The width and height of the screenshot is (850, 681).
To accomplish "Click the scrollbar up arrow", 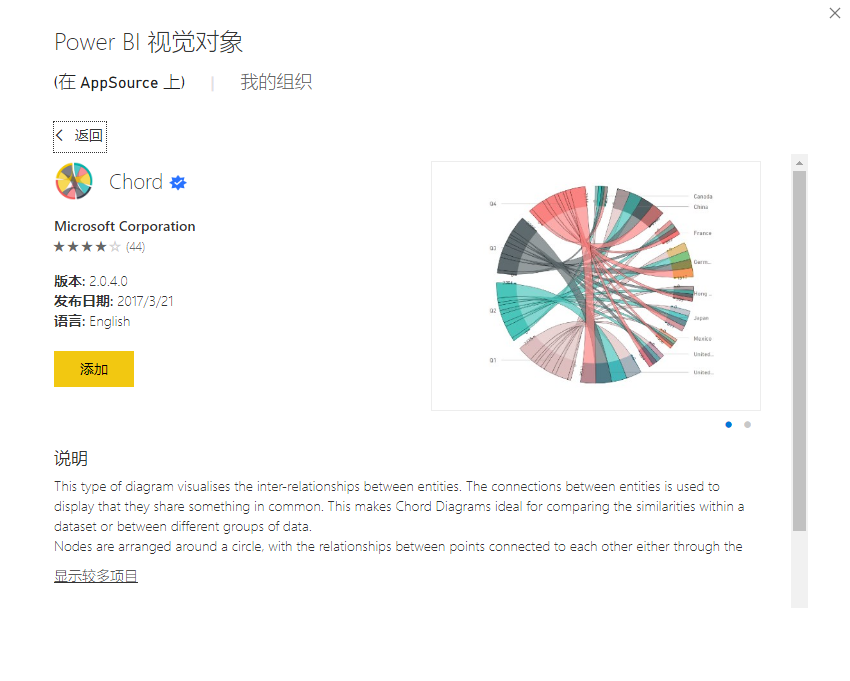I will (x=799, y=163).
